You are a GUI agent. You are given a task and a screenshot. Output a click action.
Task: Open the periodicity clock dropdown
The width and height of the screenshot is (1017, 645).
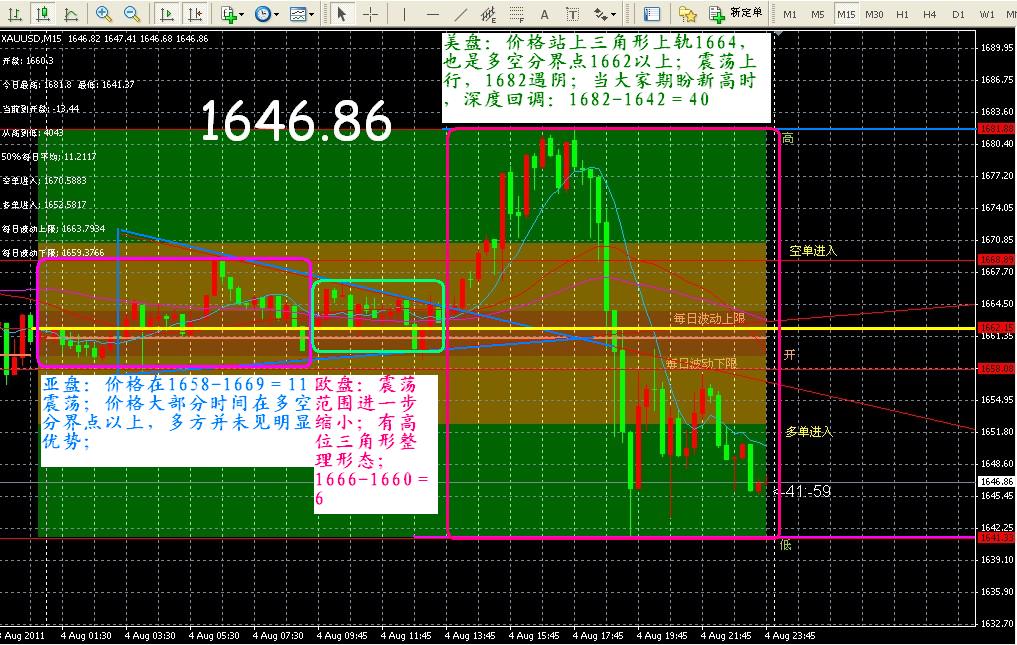(266, 14)
